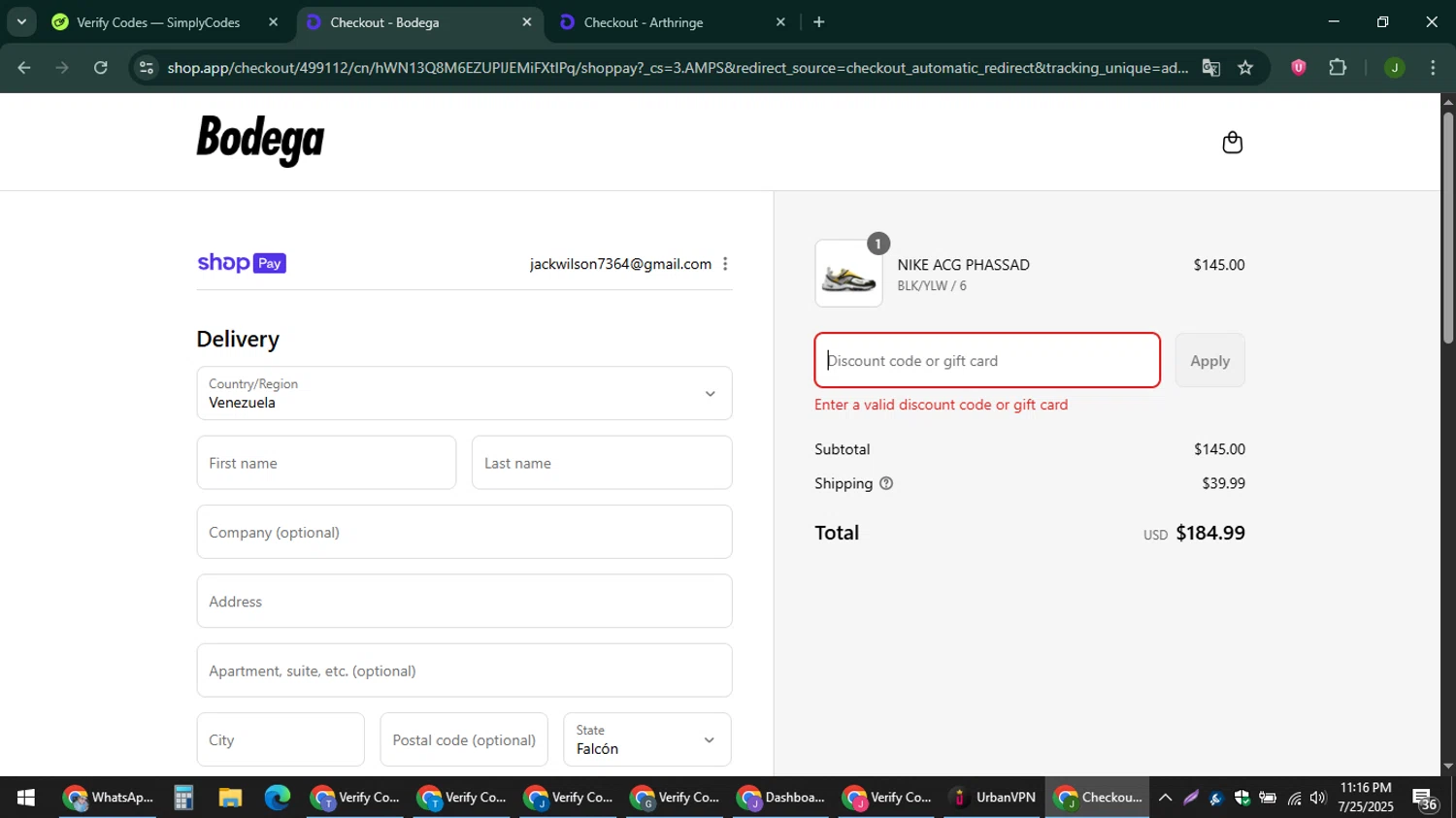Click the browser forward arrow
The height and width of the screenshot is (818, 1456).
tap(63, 67)
